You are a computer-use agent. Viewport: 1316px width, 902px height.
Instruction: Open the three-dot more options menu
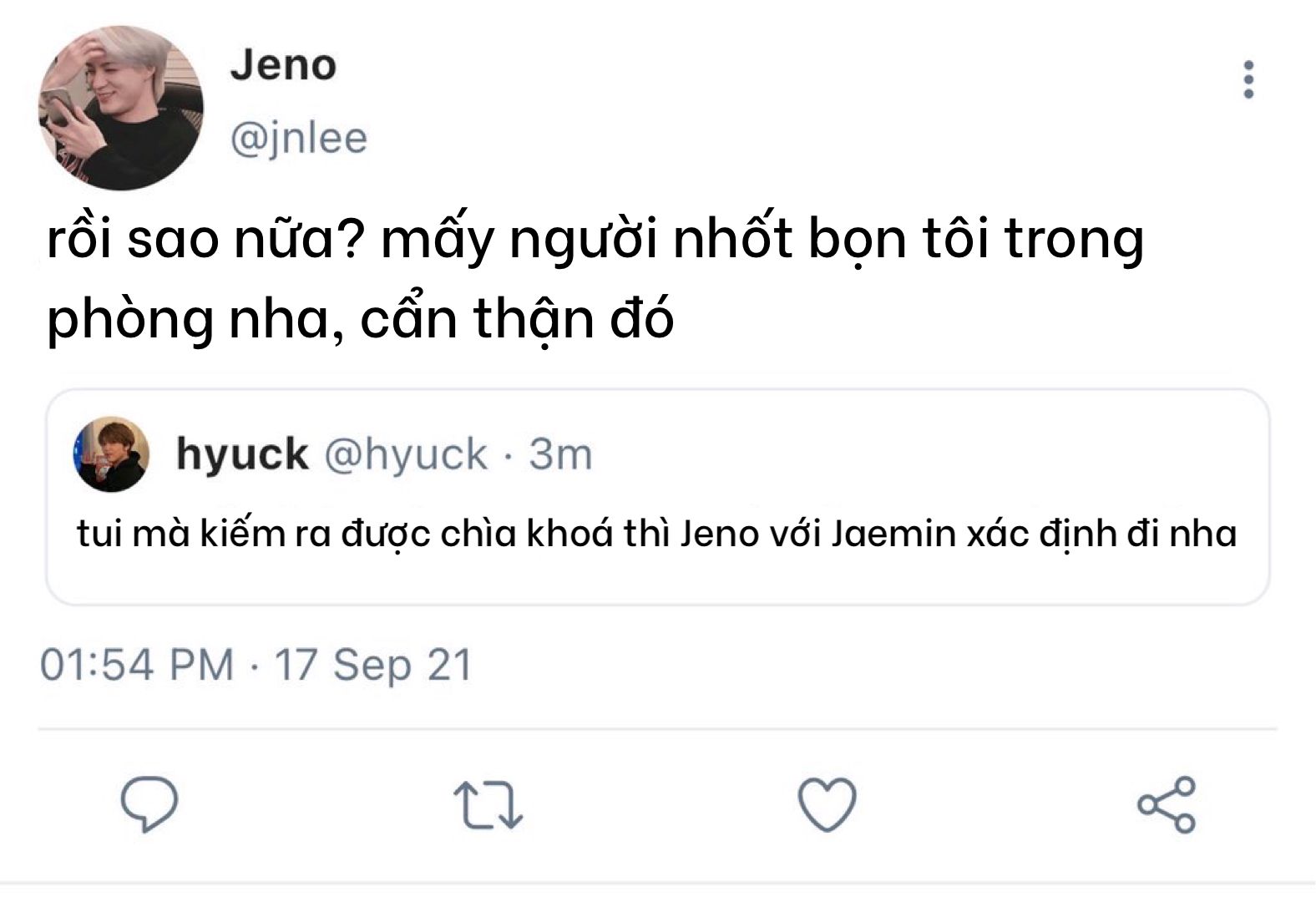(x=1248, y=80)
